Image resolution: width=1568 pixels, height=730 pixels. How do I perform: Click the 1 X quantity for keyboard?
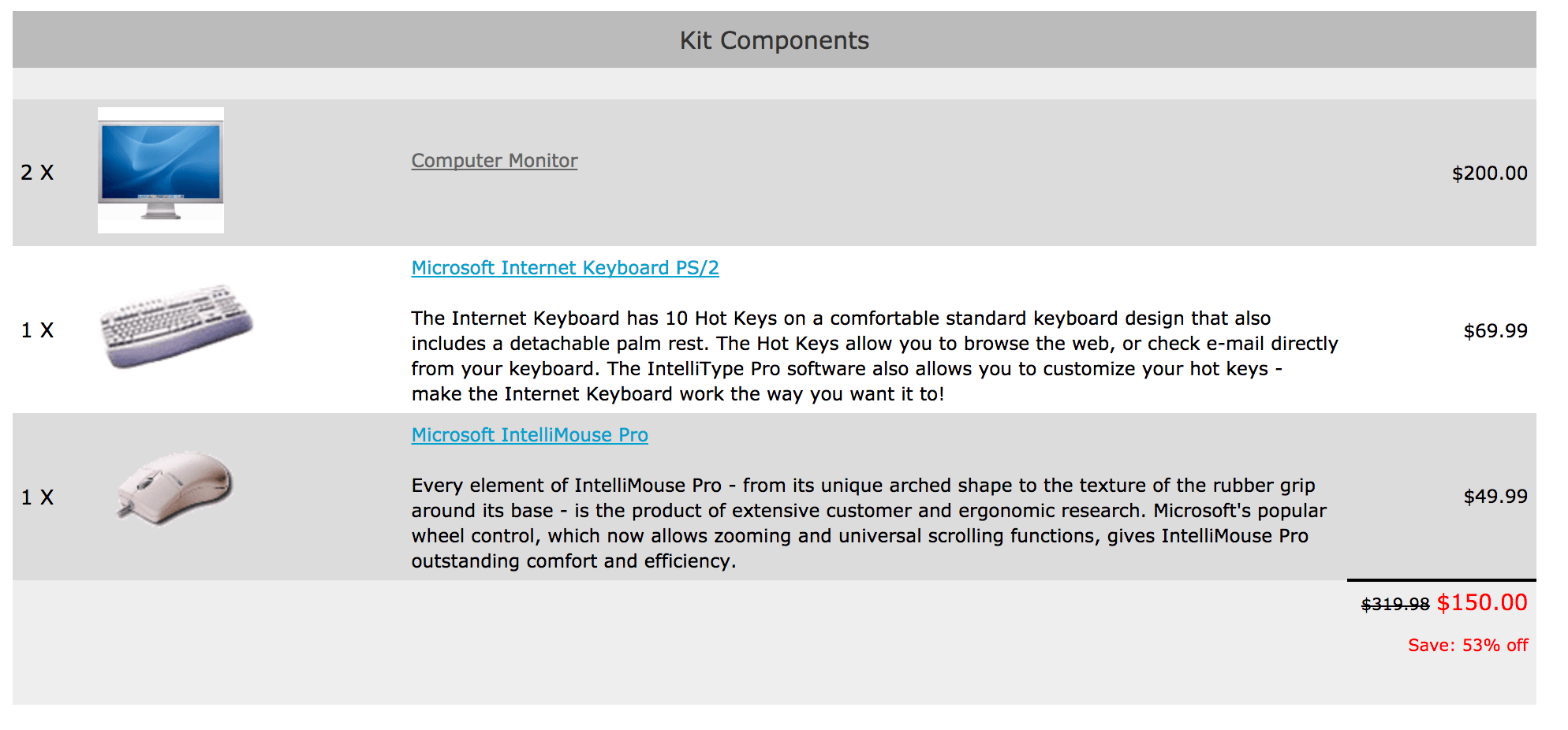click(37, 330)
